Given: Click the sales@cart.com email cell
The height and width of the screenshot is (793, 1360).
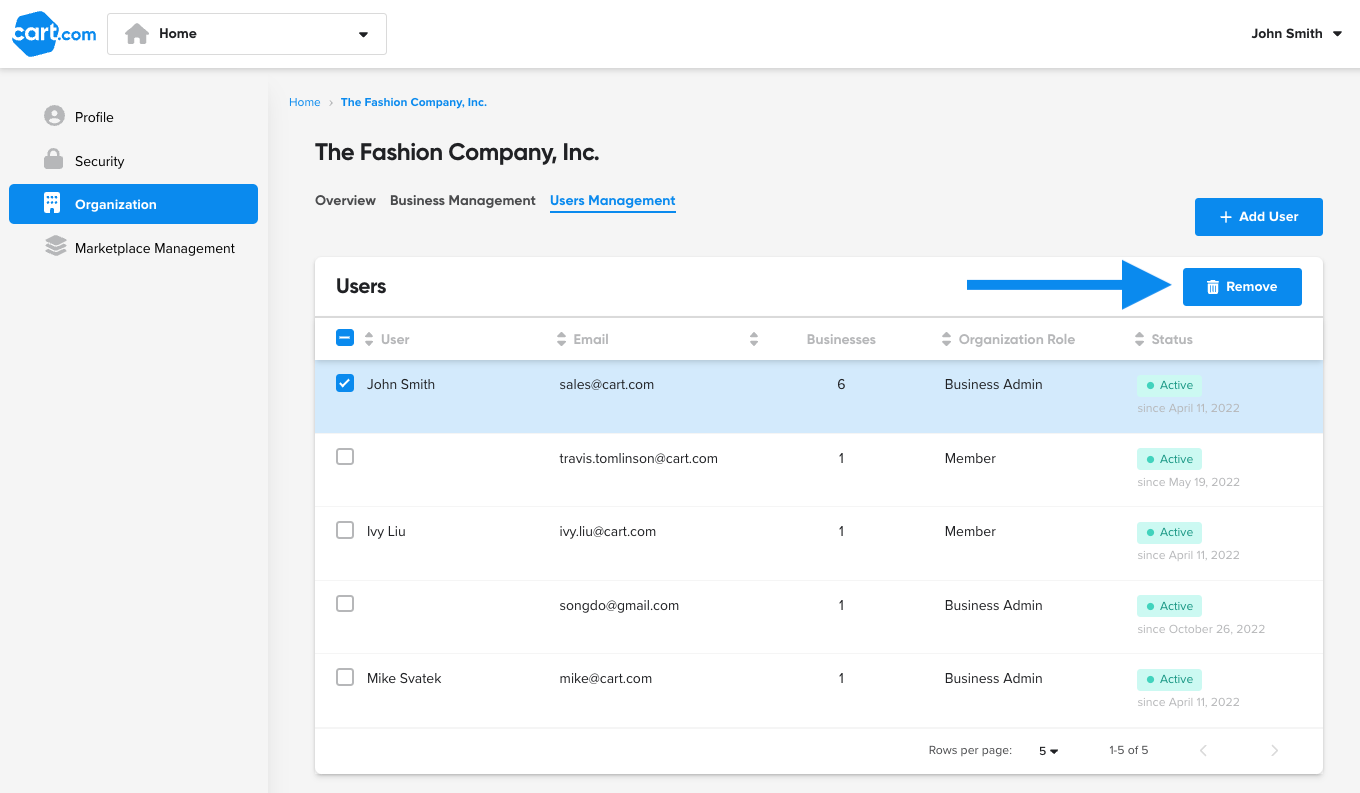Looking at the screenshot, I should point(607,384).
